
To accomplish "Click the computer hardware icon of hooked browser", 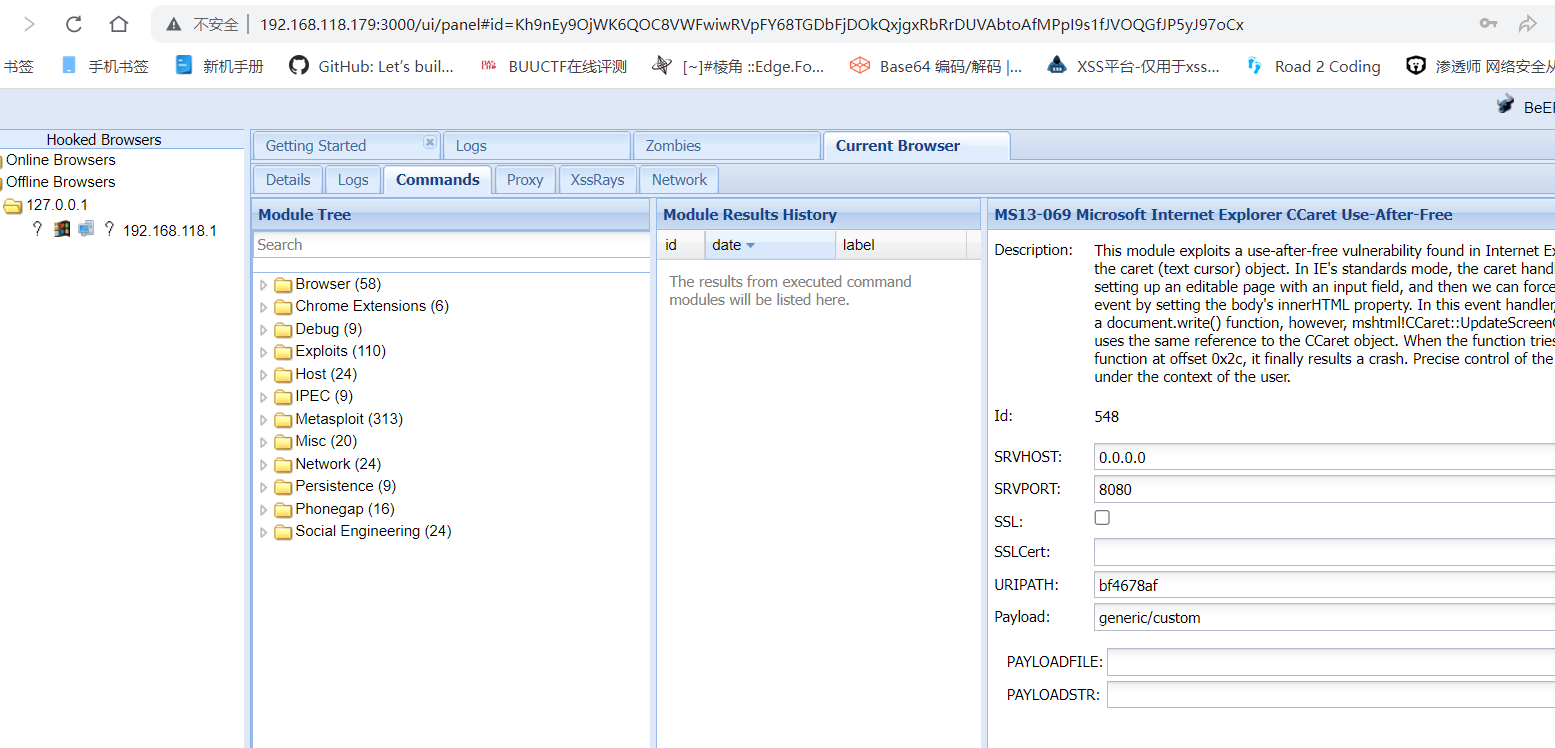I will pyautogui.click(x=86, y=229).
